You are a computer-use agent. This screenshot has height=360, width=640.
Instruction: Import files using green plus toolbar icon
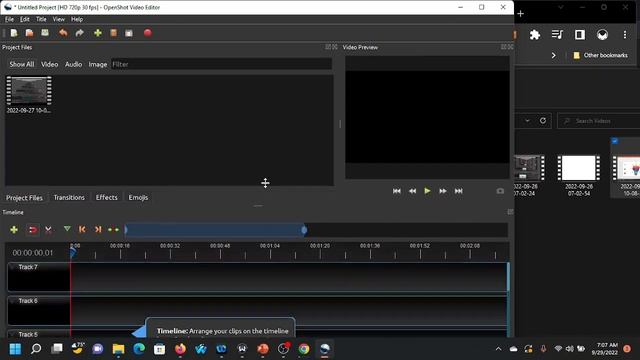point(98,33)
